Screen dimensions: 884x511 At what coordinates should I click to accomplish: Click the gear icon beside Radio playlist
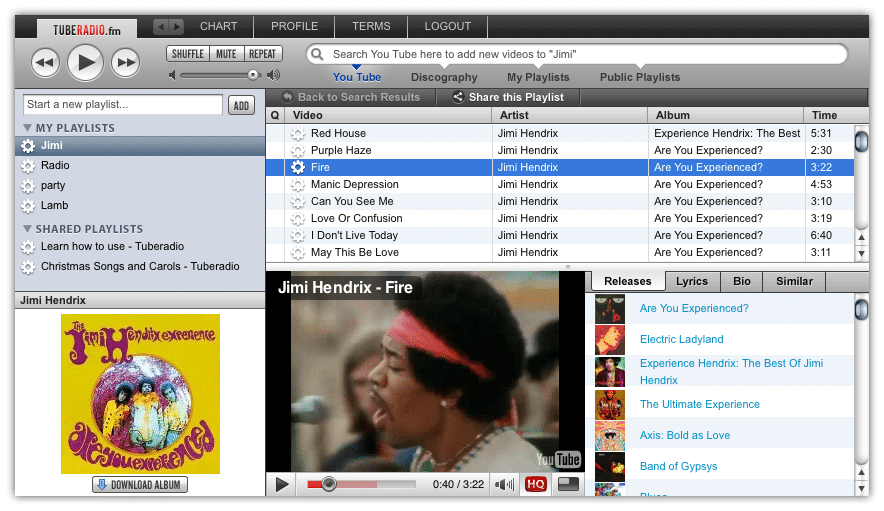tap(28, 166)
